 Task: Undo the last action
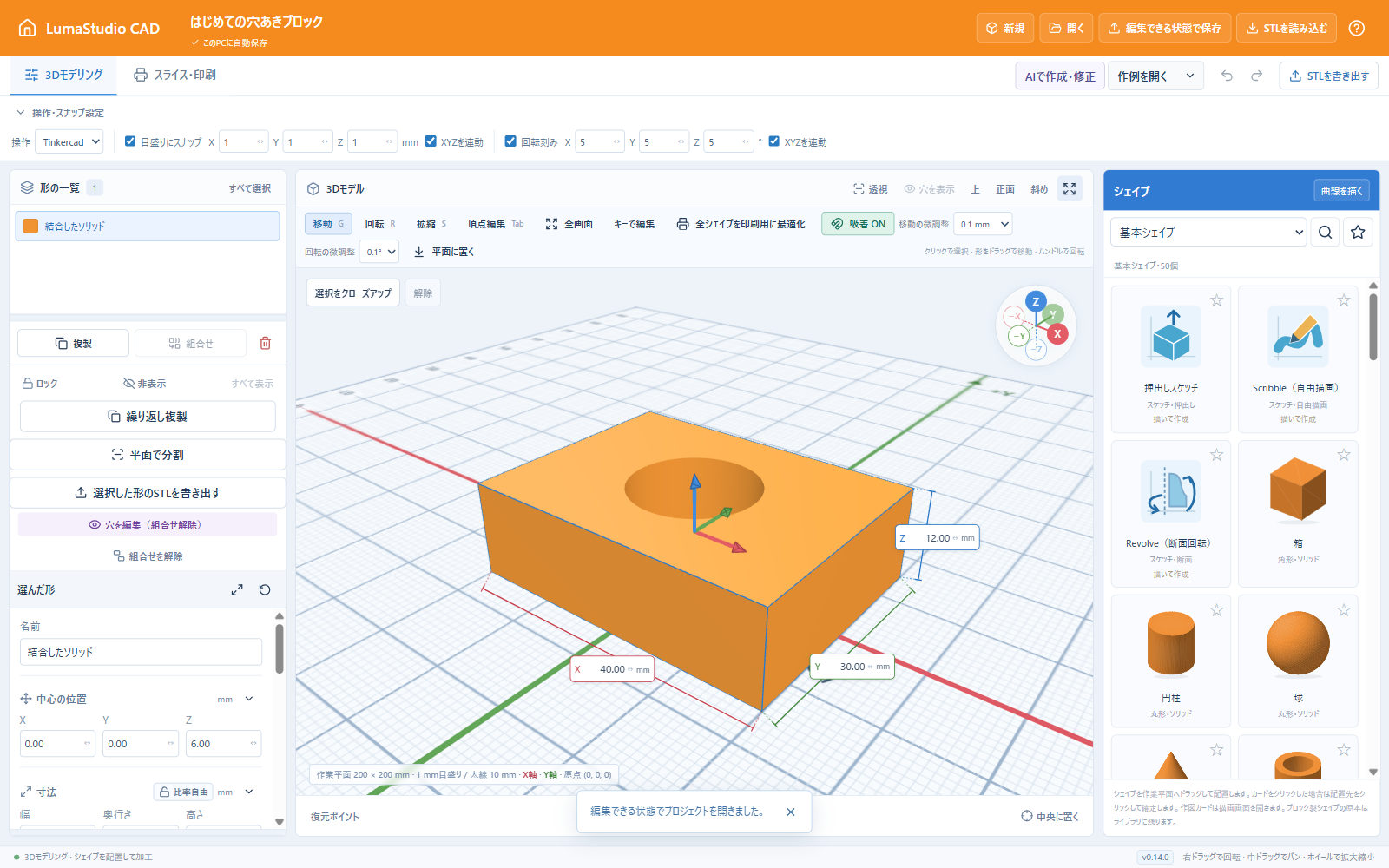pyautogui.click(x=1227, y=76)
